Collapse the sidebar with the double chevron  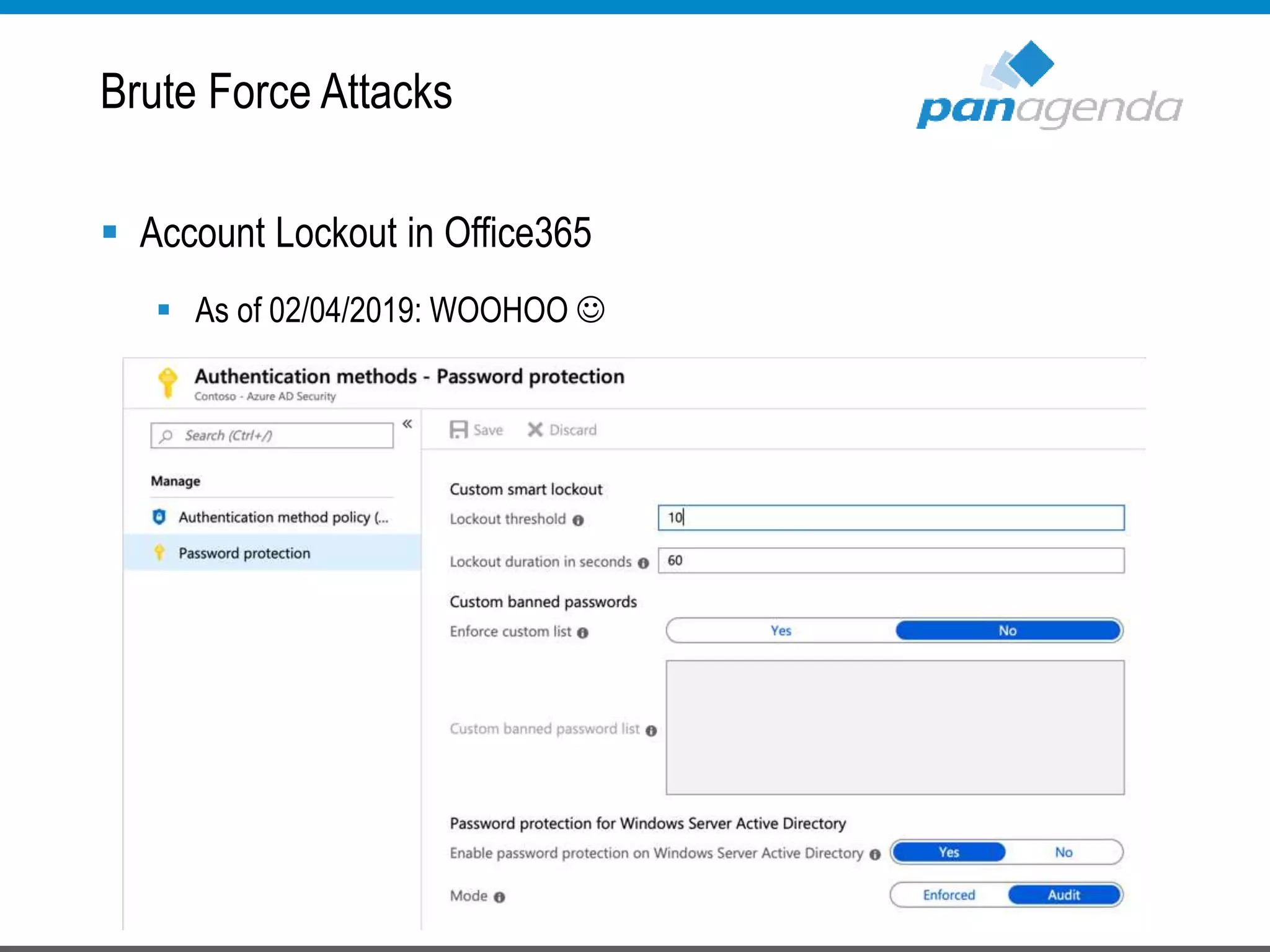click(407, 424)
